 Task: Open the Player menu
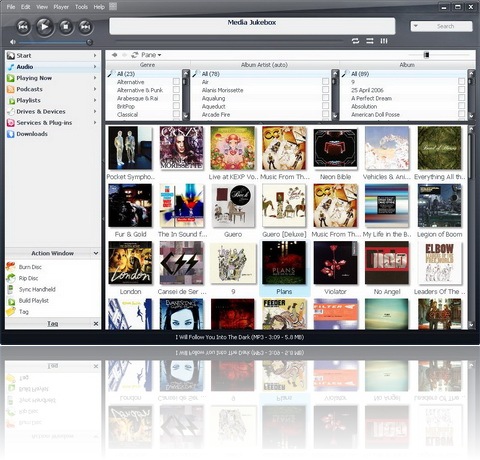coord(61,7)
